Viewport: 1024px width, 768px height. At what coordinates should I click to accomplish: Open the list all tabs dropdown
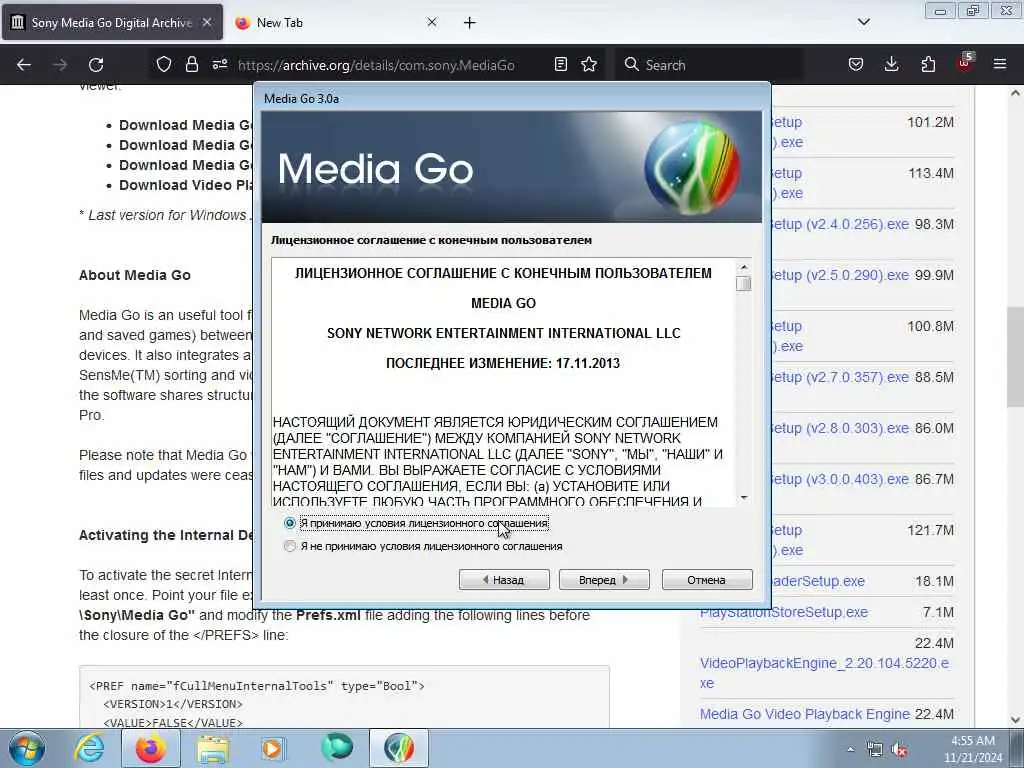click(x=863, y=22)
